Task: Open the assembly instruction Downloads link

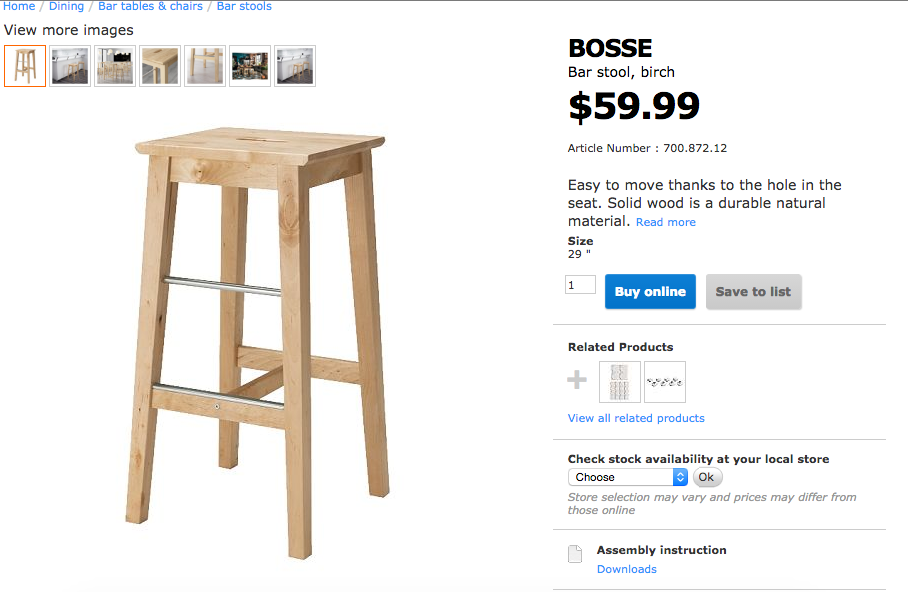Action: pos(627,569)
